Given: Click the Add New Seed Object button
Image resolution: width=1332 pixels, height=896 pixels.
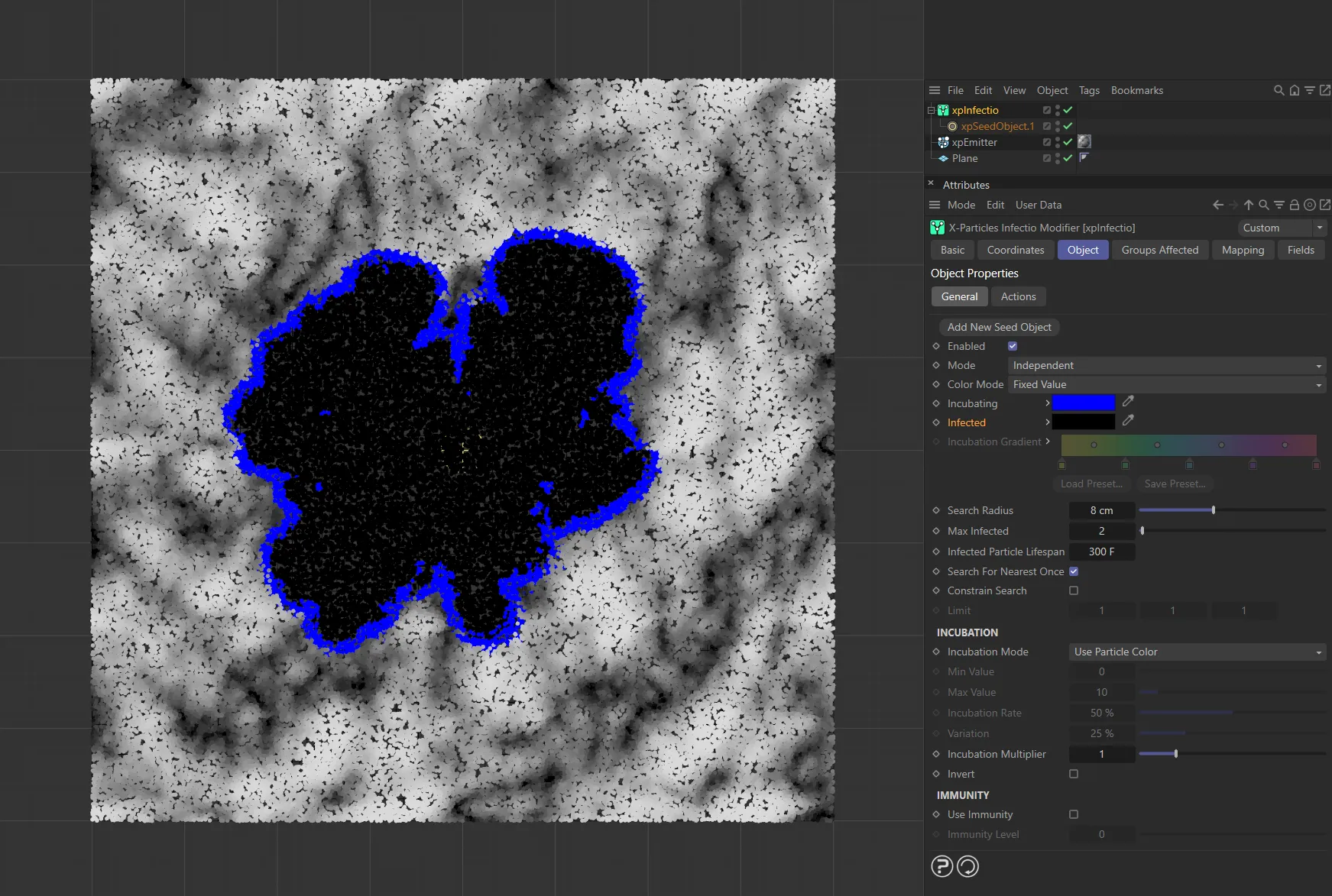Looking at the screenshot, I should coord(999,327).
